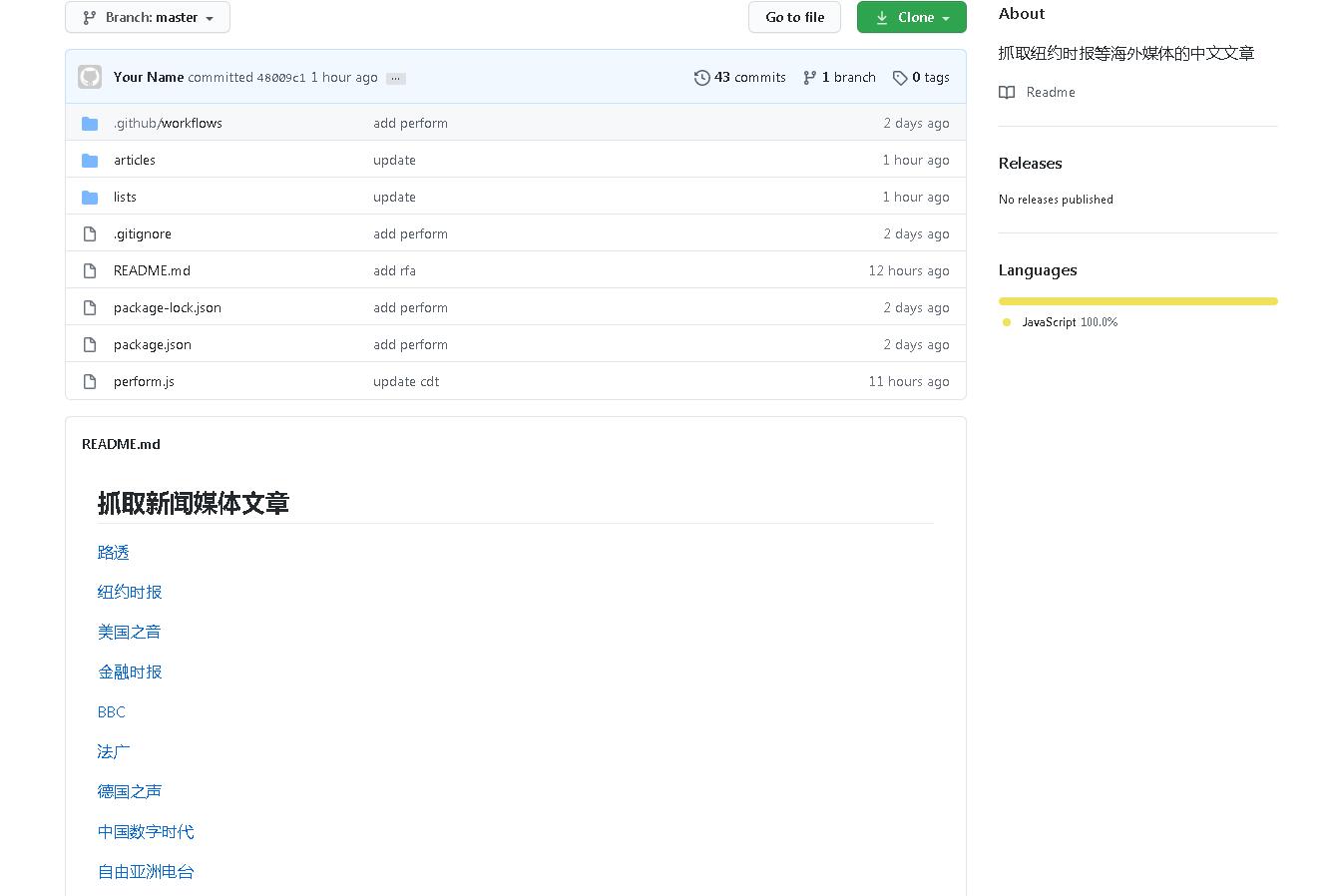Open the perform.js file
Image resolution: width=1334 pixels, height=896 pixels.
pyautogui.click(x=144, y=381)
